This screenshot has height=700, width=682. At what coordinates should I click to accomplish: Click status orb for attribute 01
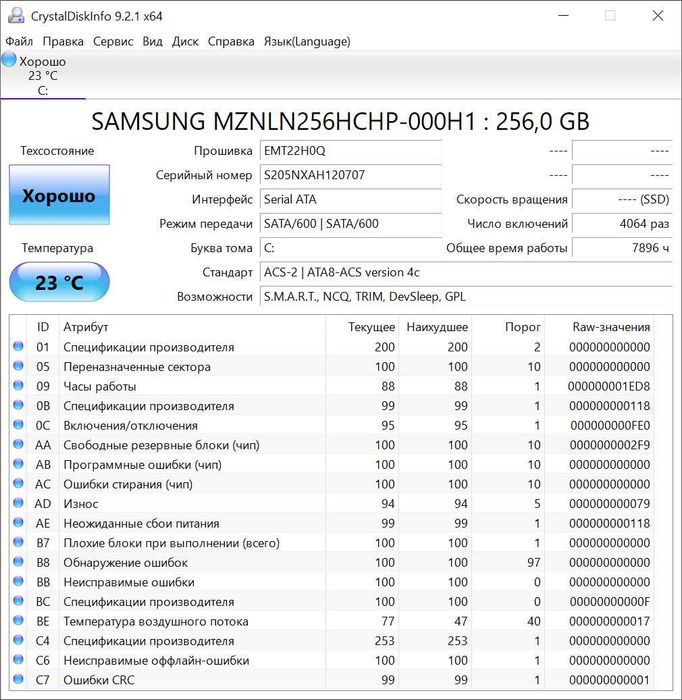click(18, 346)
